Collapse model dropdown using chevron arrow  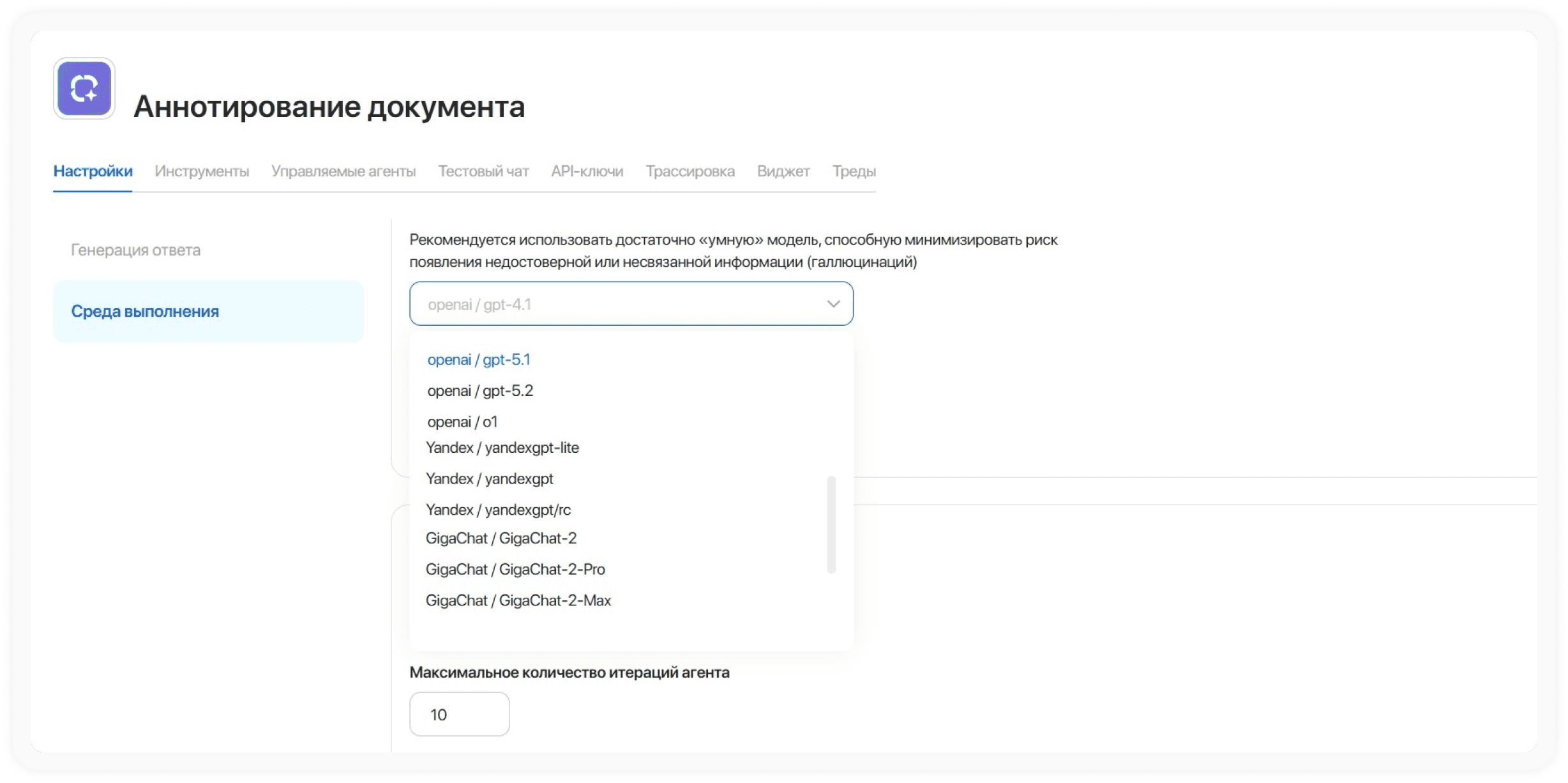click(x=833, y=304)
